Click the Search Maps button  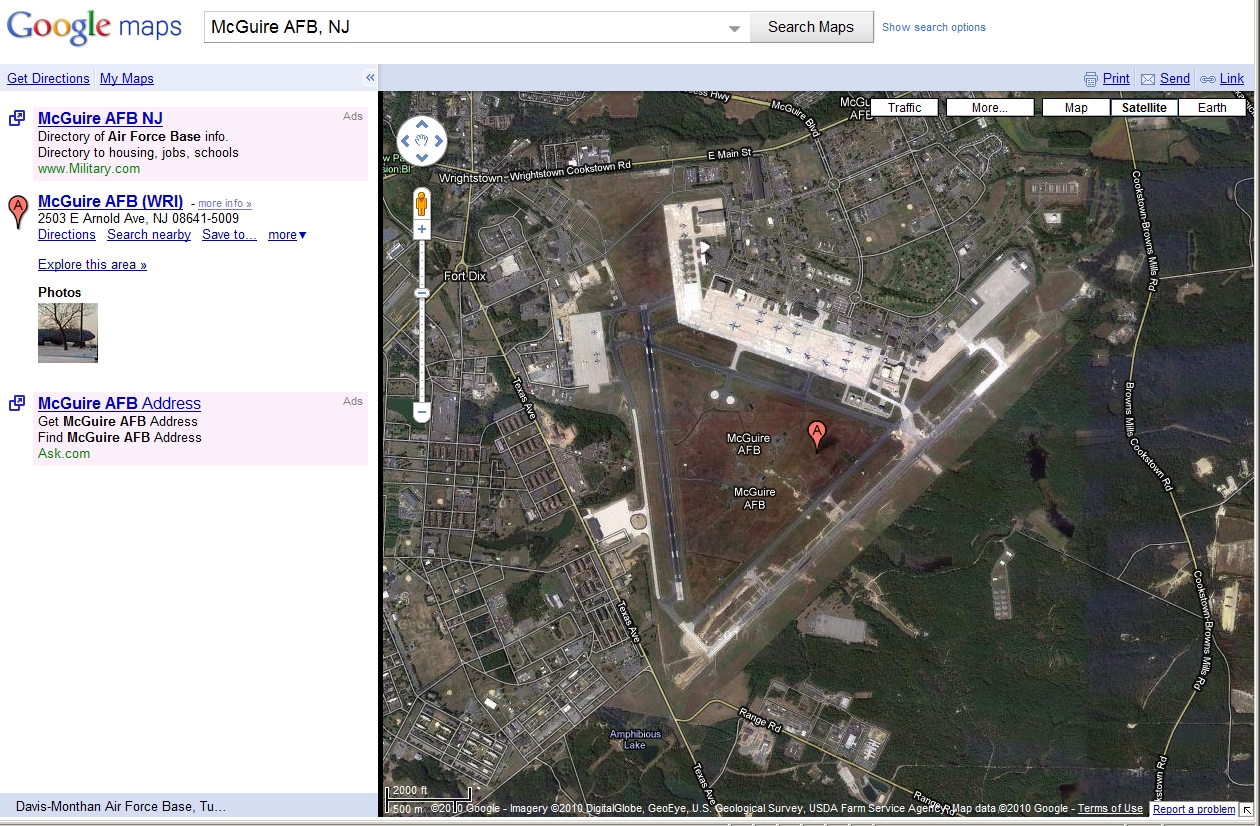(x=811, y=27)
